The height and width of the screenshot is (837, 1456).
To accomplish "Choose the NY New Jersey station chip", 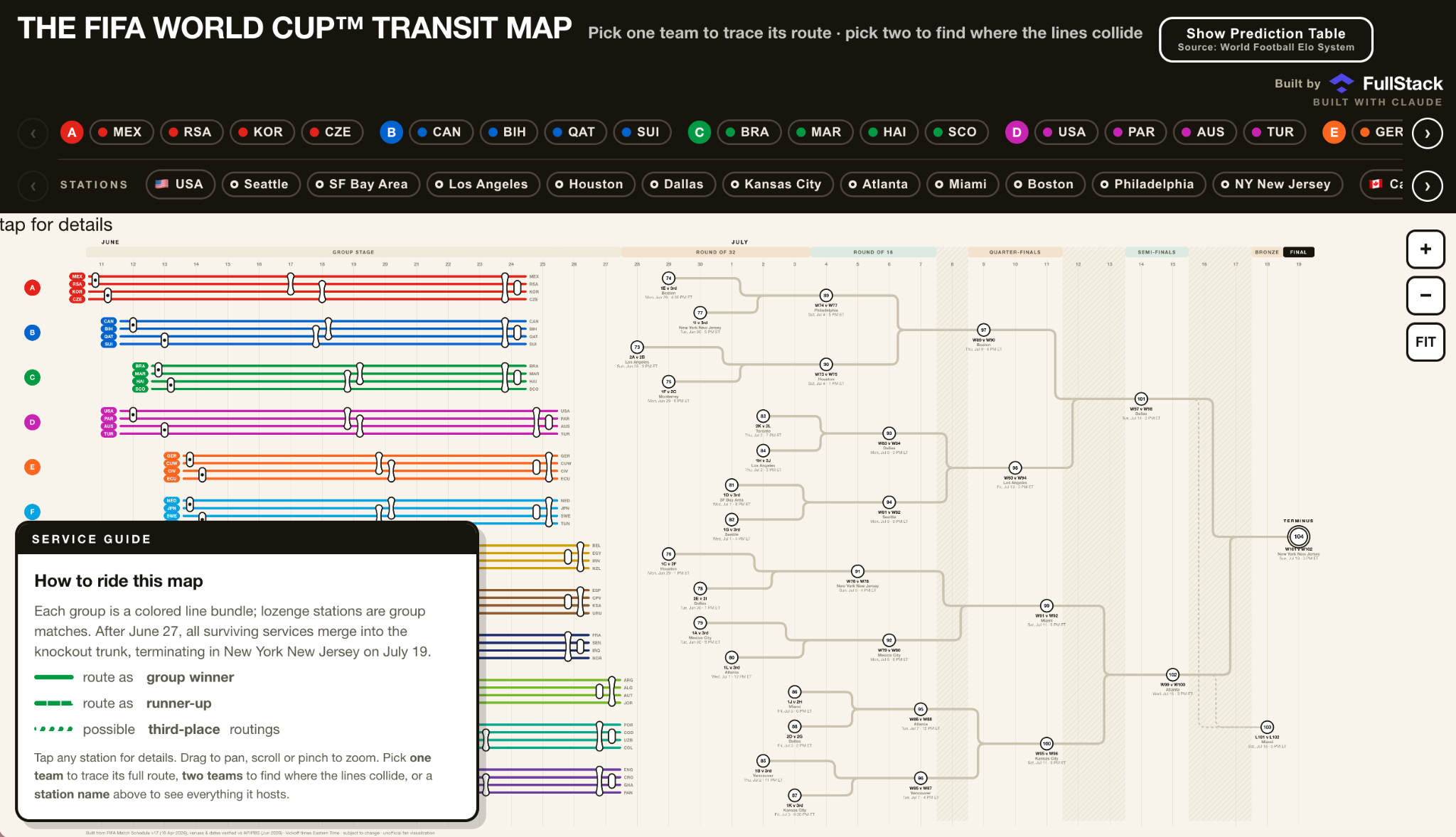I will coord(1277,184).
